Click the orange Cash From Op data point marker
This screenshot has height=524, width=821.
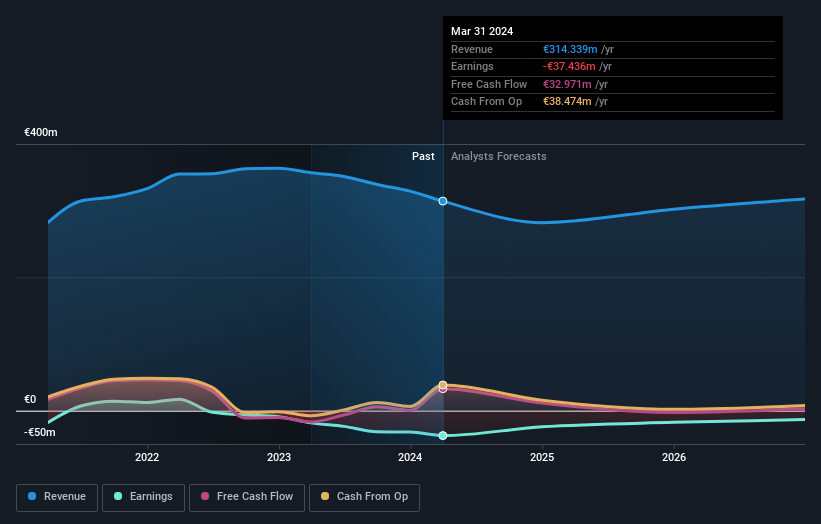(x=443, y=385)
